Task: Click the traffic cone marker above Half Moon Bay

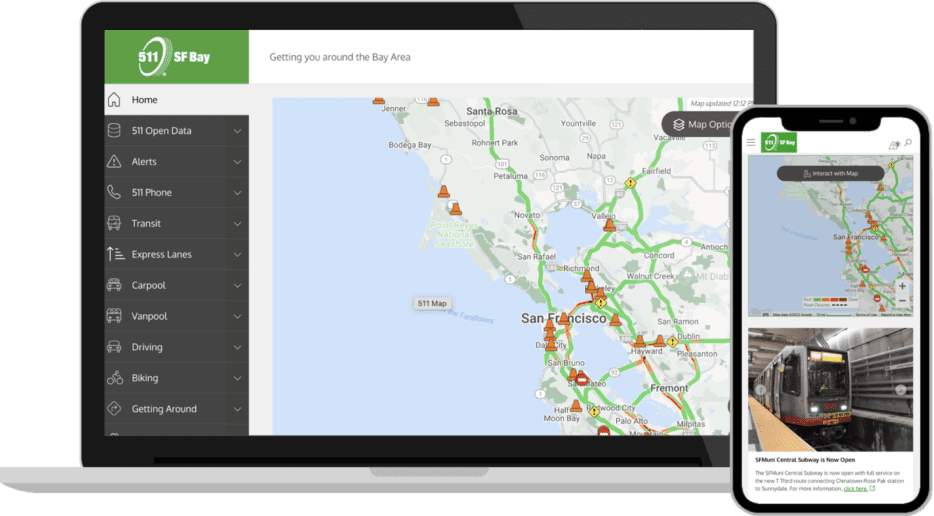Action: 575,406
